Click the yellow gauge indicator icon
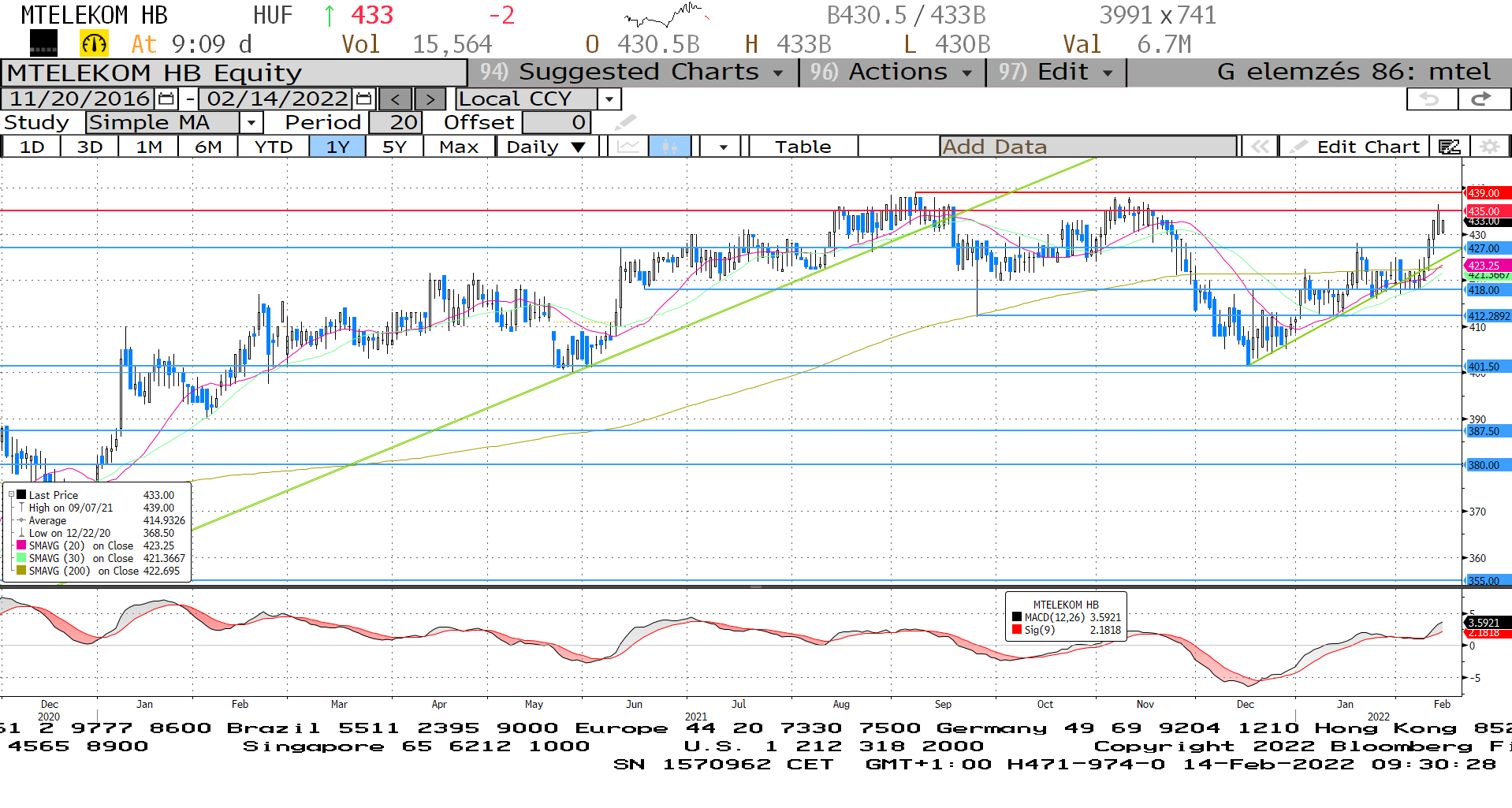The width and height of the screenshot is (1512, 808). point(94,43)
